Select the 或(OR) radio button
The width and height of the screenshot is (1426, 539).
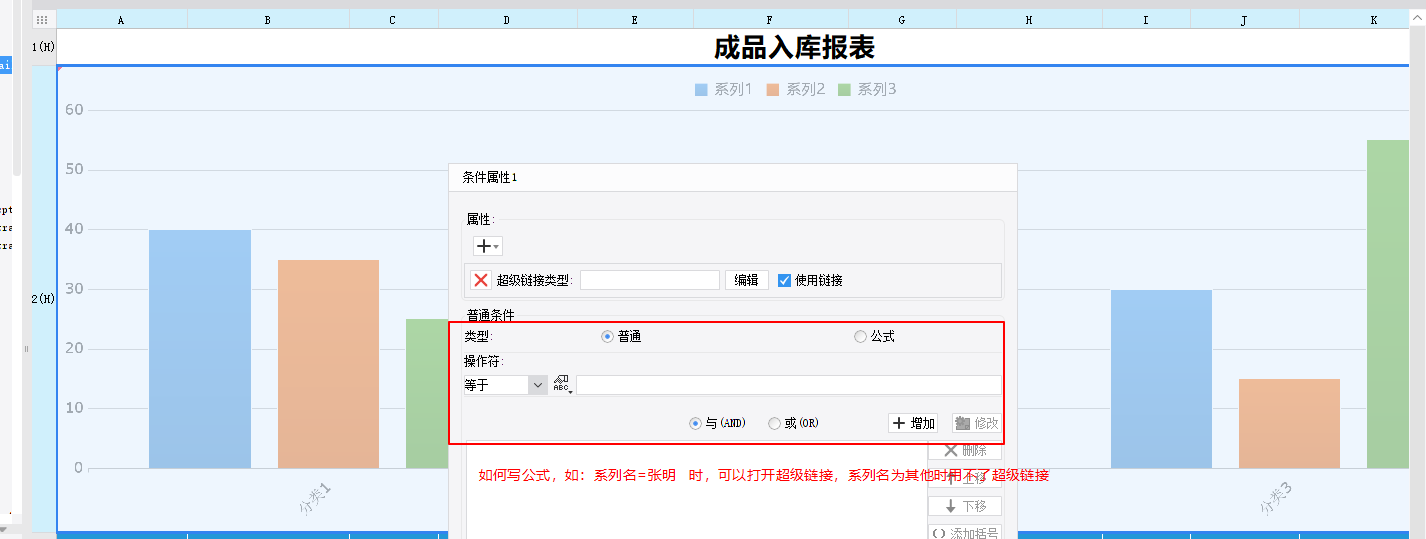(774, 423)
